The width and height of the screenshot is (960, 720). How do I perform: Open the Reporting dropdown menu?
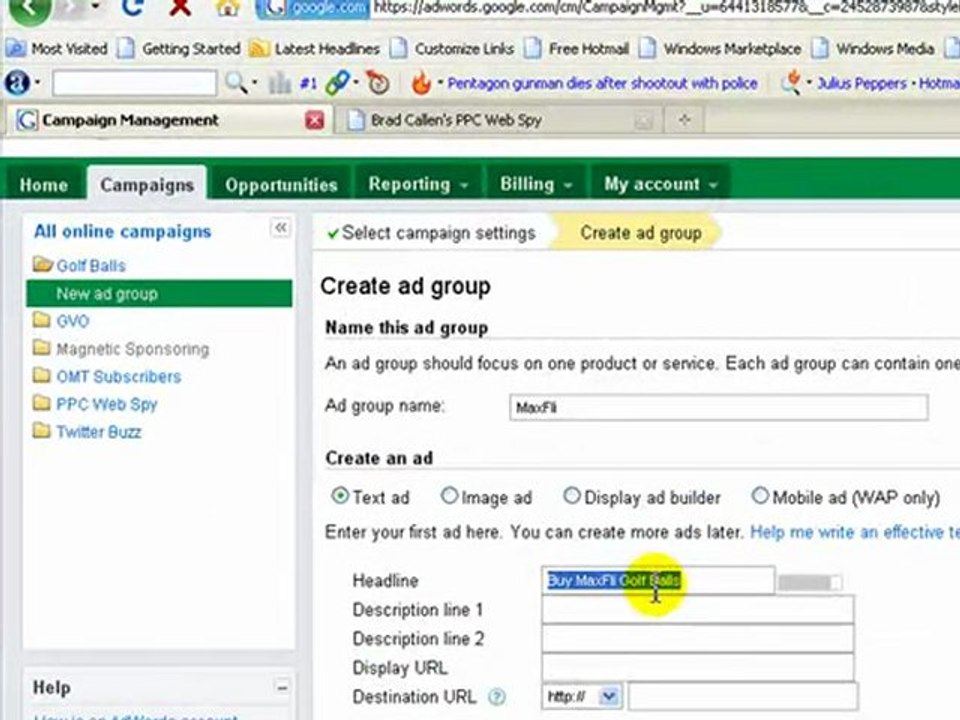(x=418, y=184)
